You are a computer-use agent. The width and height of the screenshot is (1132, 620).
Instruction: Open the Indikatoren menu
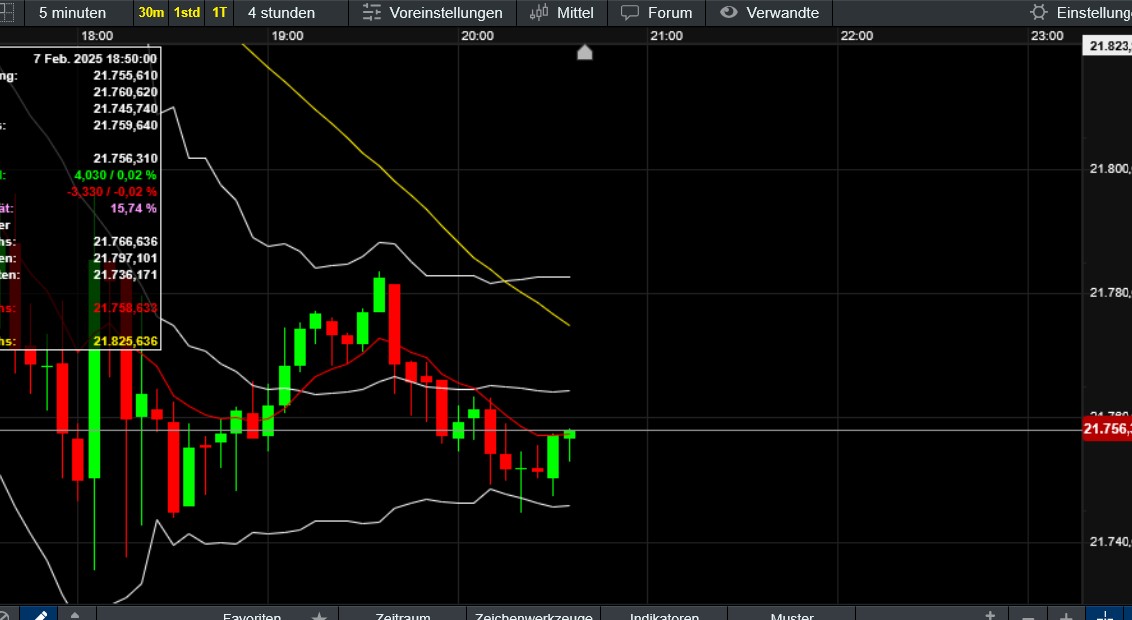coord(664,617)
